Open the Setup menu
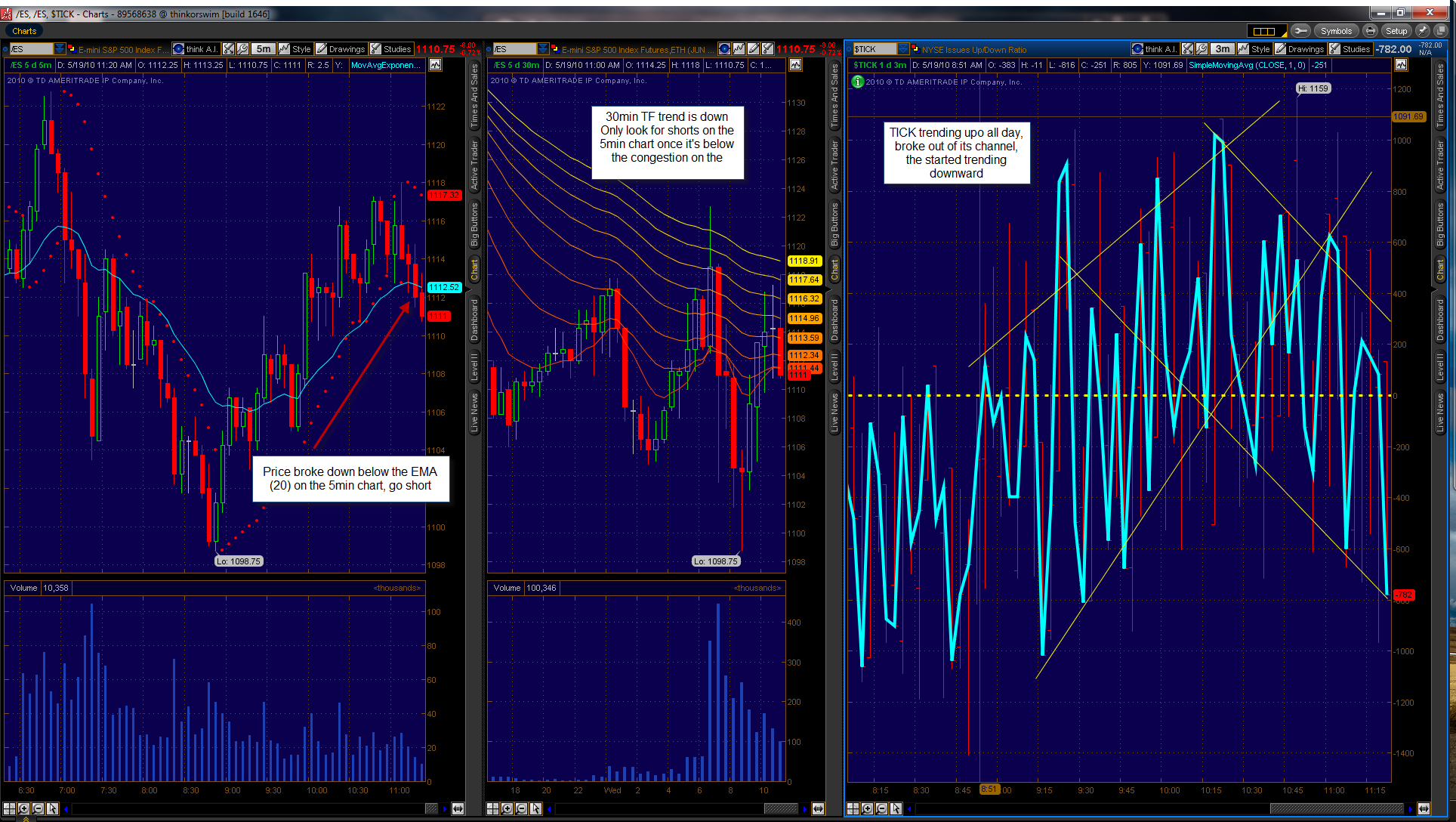Image resolution: width=1456 pixels, height=822 pixels. pyautogui.click(x=1396, y=31)
